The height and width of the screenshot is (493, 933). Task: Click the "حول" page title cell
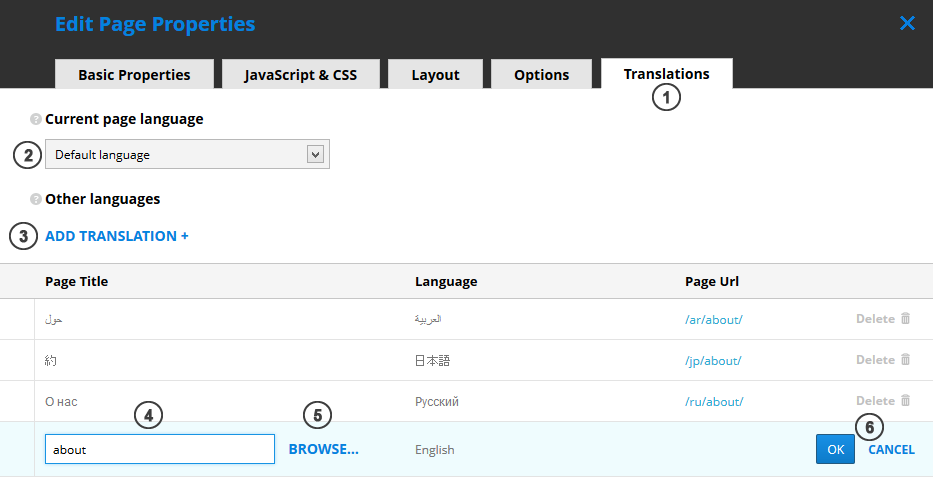(x=54, y=319)
